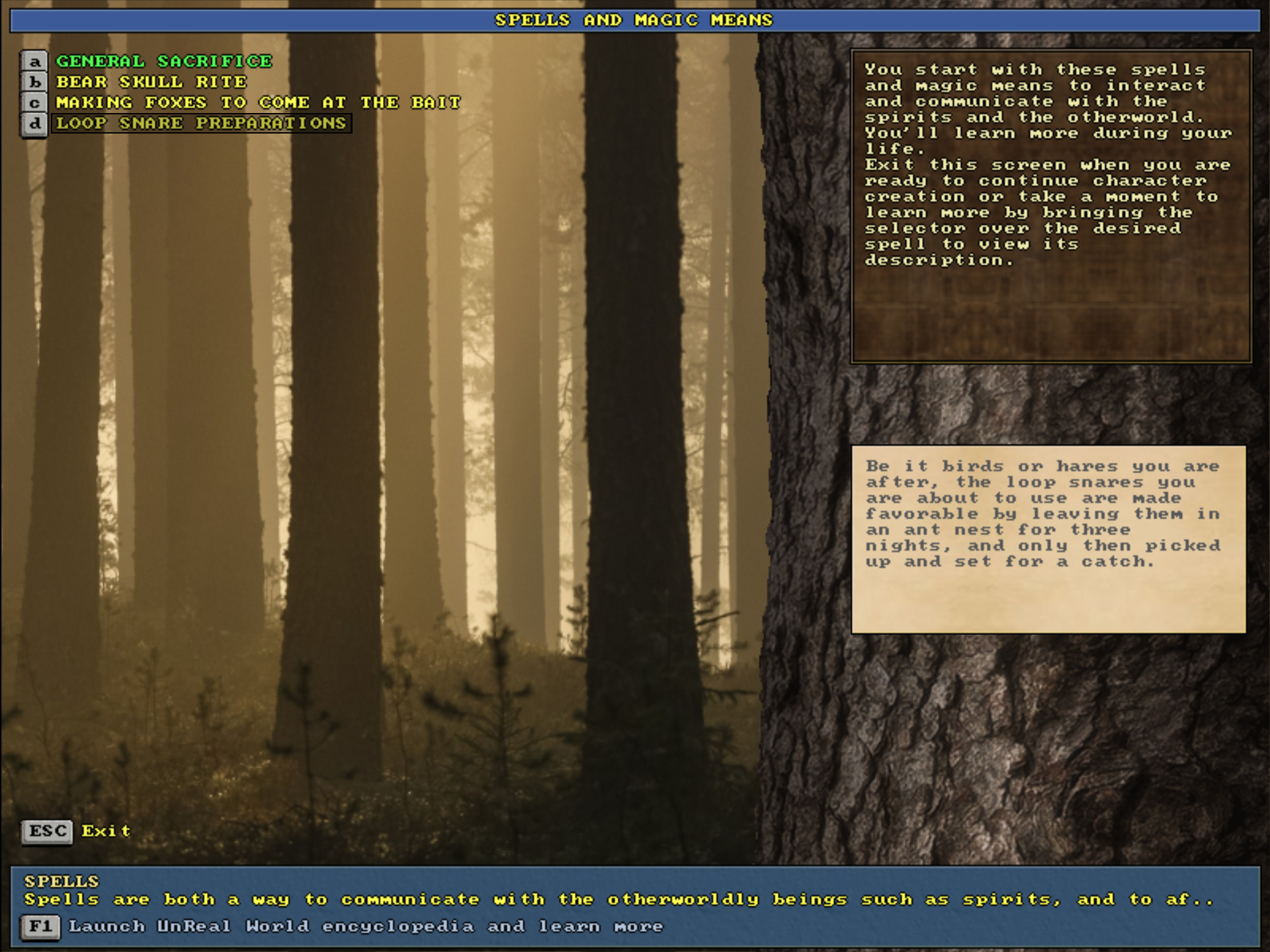1270x952 pixels.
Task: Select Loop Snare Preparations entry
Action: point(201,124)
